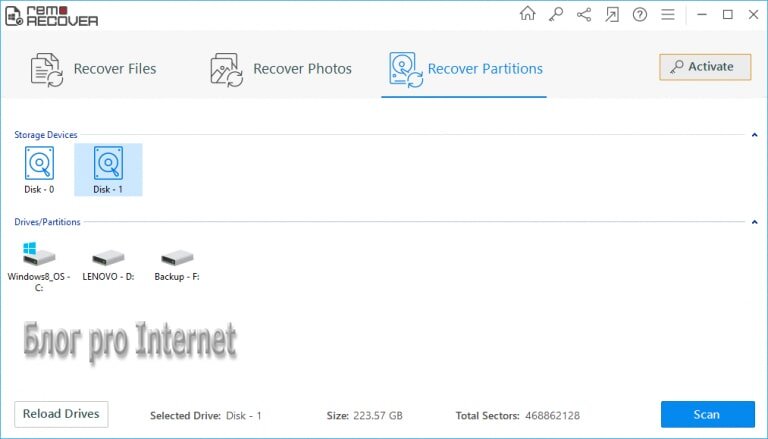Select the LENOVO - D: partition
The height and width of the screenshot is (439, 768).
(108, 265)
